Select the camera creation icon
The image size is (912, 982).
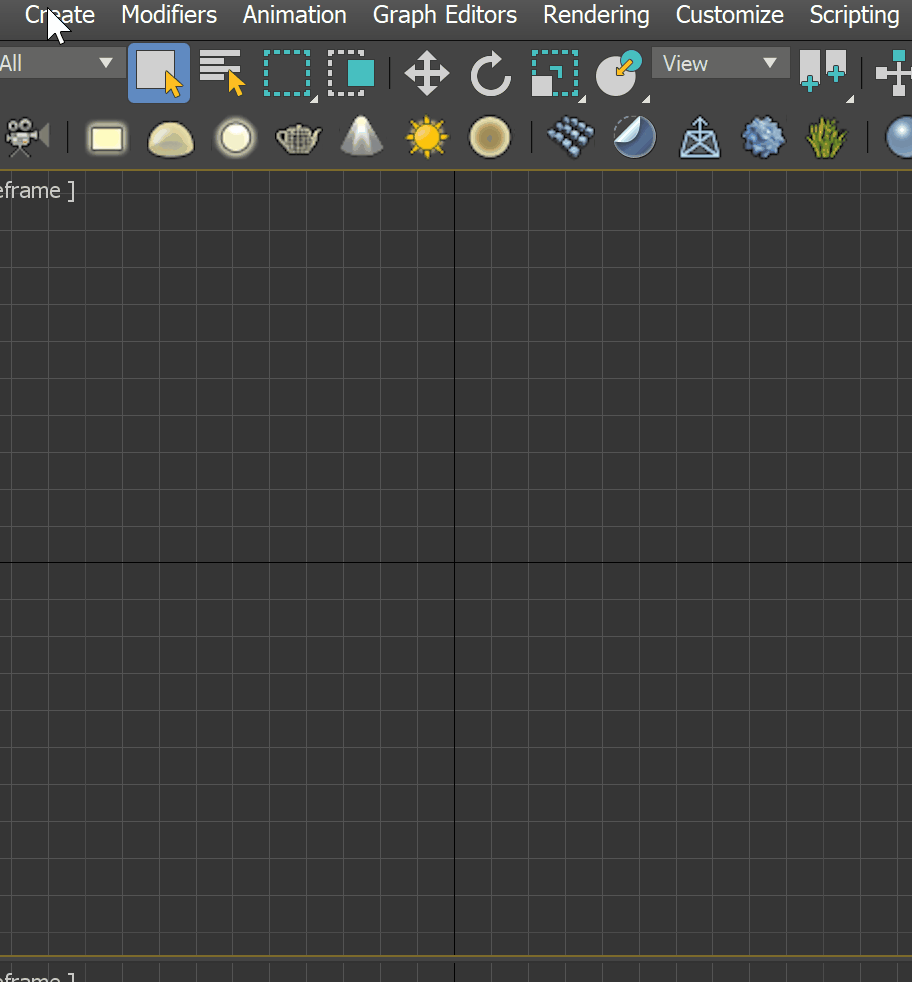coord(25,137)
